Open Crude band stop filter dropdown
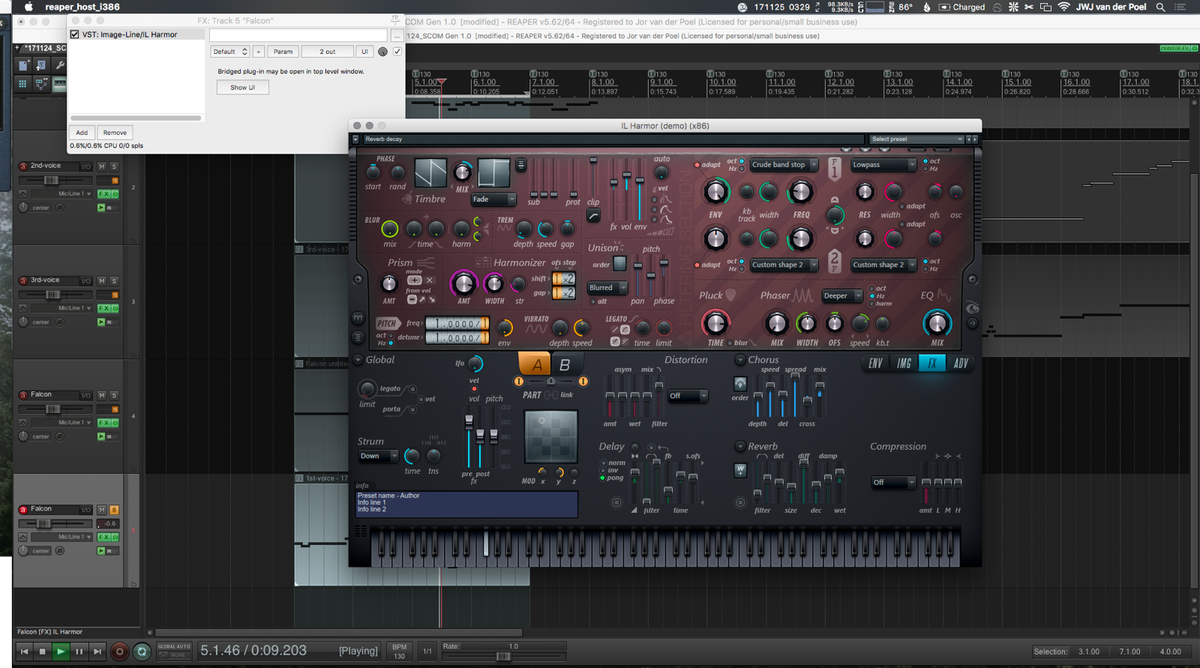 784,165
